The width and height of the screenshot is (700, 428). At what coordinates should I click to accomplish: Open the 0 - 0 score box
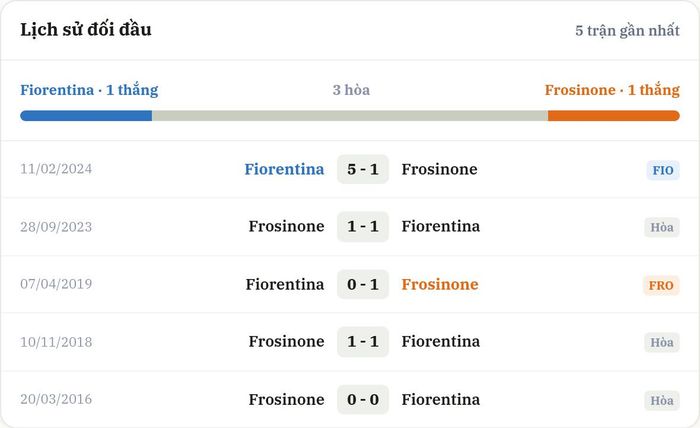(363, 399)
